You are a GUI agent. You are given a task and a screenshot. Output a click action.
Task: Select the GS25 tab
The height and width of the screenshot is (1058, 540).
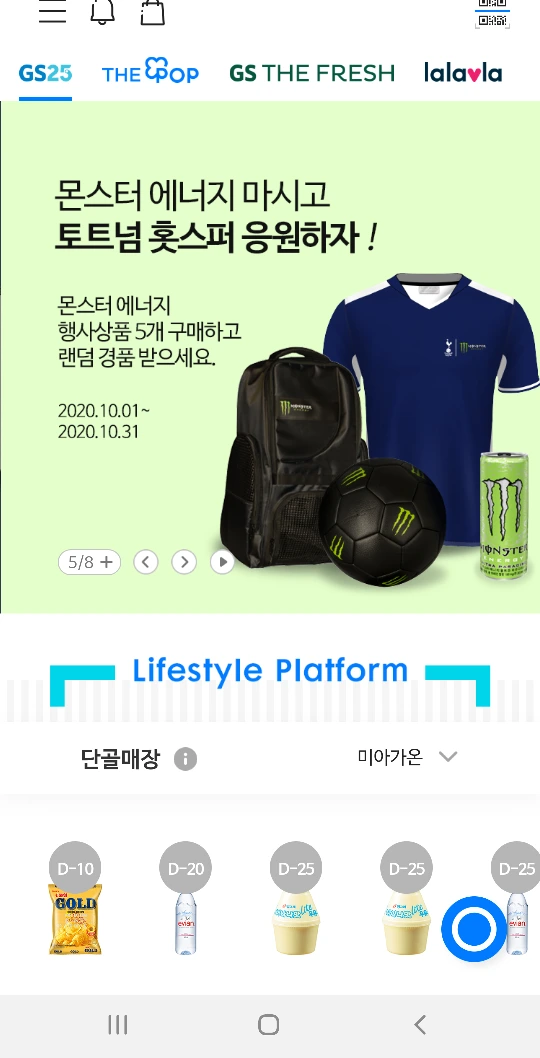pyautogui.click(x=45, y=73)
